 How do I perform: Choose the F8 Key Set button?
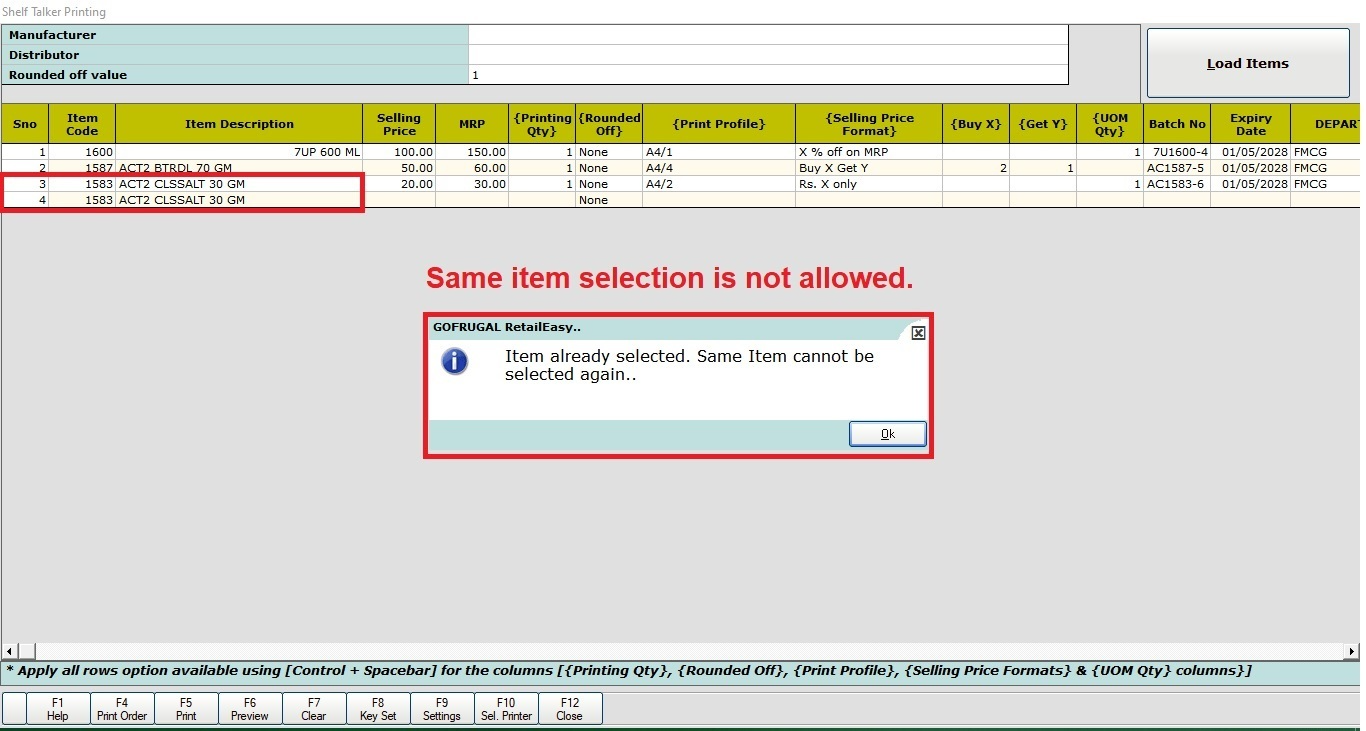pos(378,709)
